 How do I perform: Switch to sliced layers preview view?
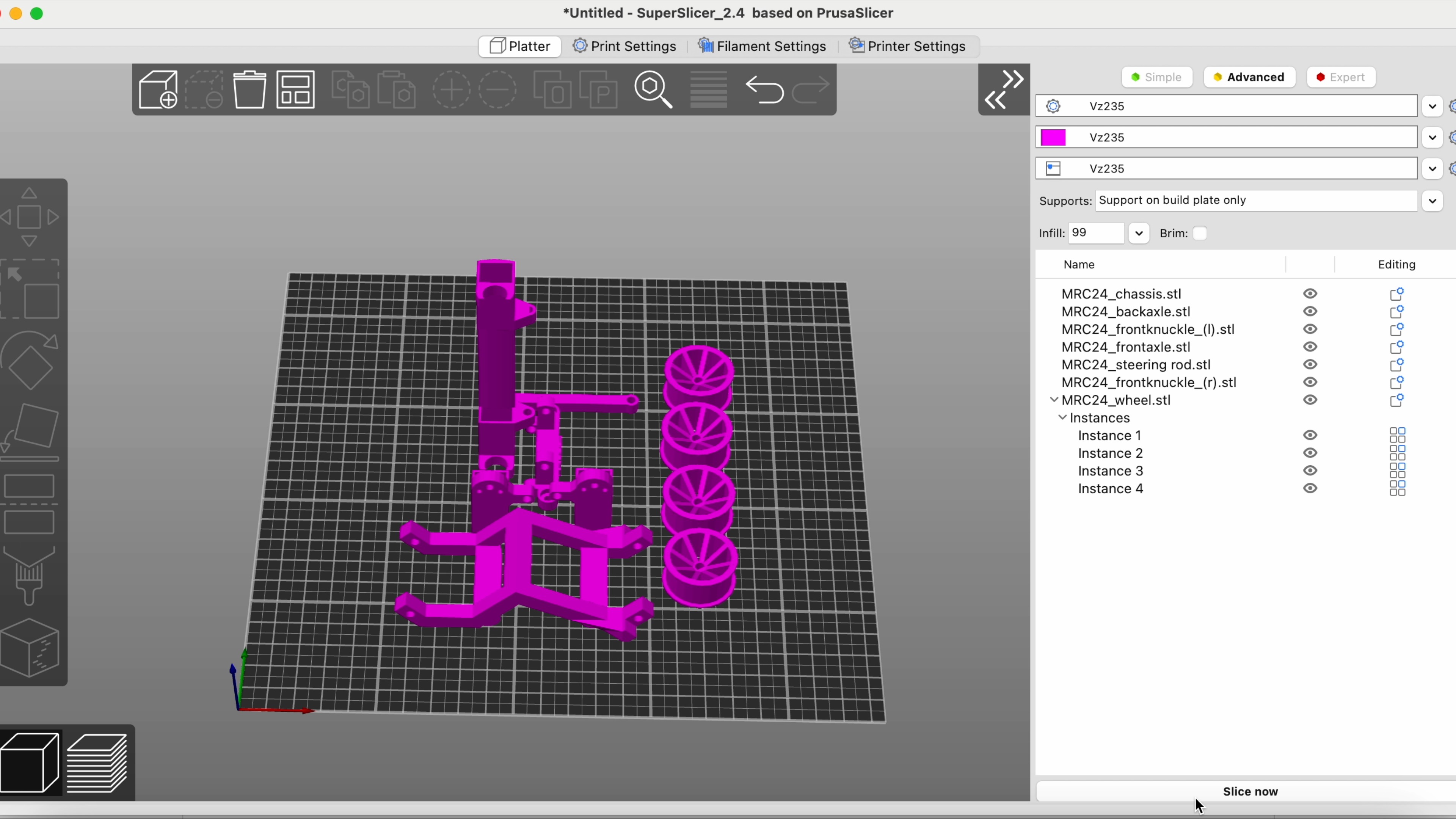click(x=98, y=763)
